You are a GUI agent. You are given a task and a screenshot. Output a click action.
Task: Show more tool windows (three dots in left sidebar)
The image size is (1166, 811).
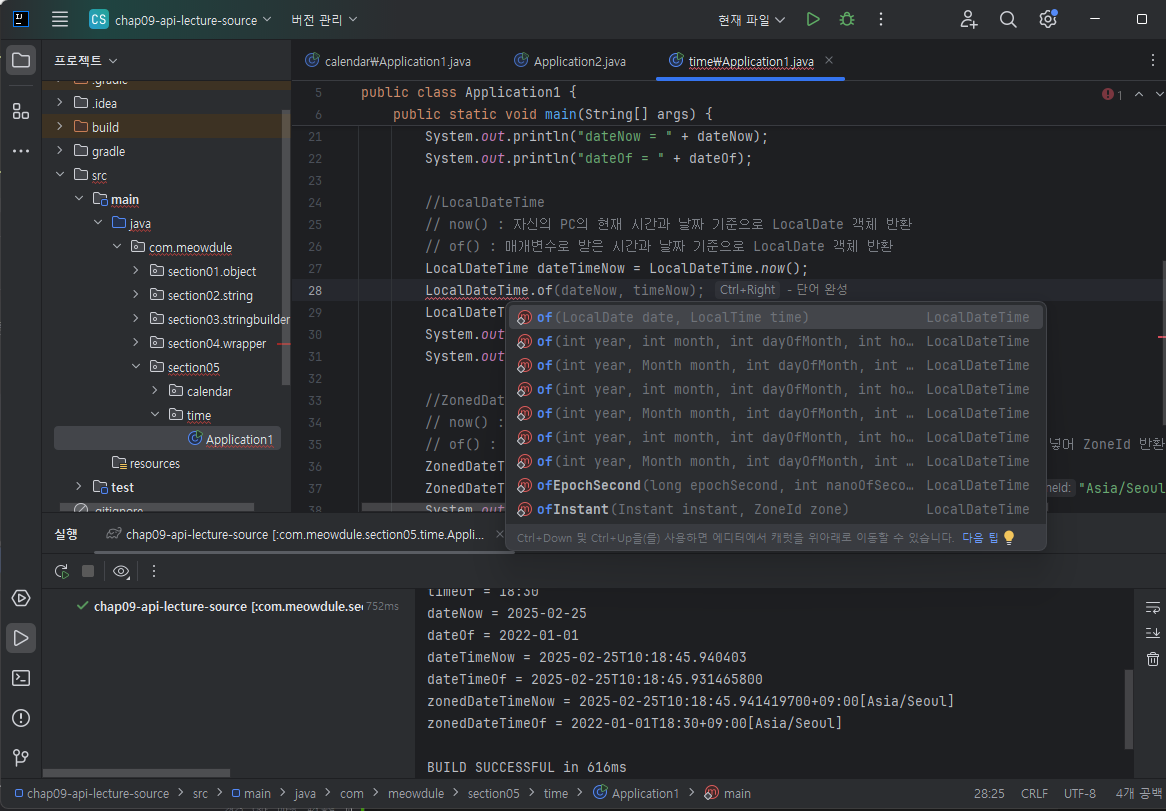21,151
